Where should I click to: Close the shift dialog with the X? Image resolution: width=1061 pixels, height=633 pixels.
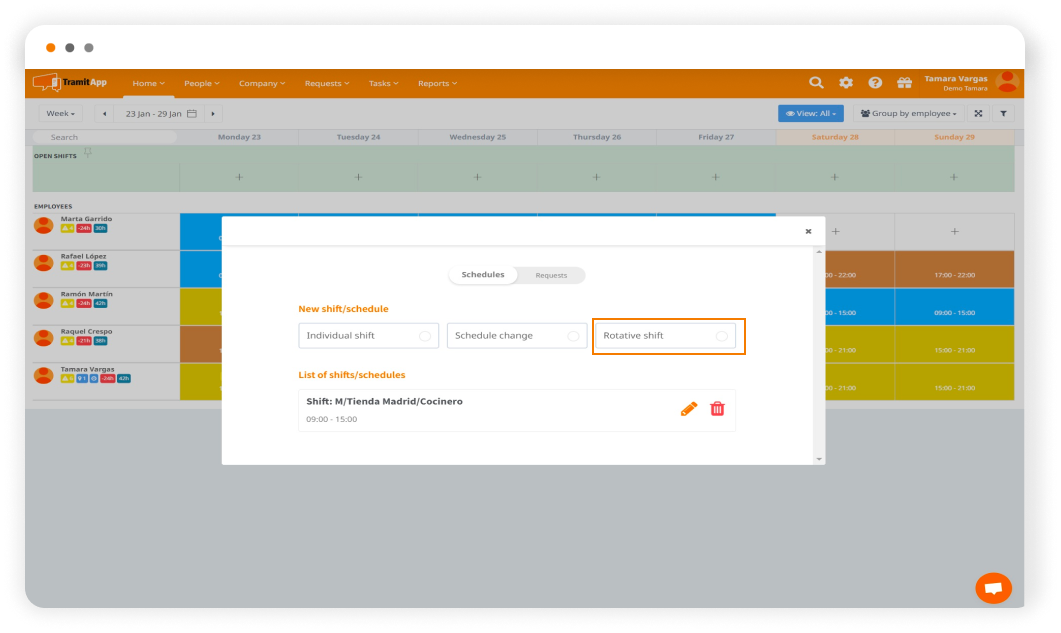808,231
